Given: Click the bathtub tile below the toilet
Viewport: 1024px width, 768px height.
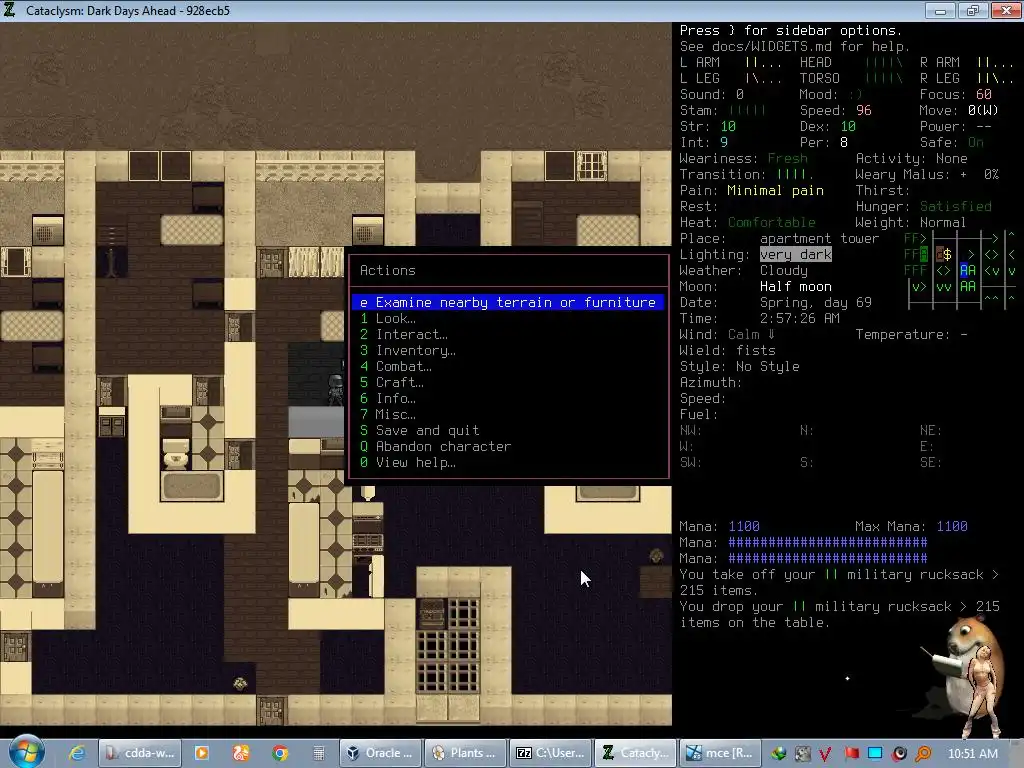Looking at the screenshot, I should click(x=192, y=486).
